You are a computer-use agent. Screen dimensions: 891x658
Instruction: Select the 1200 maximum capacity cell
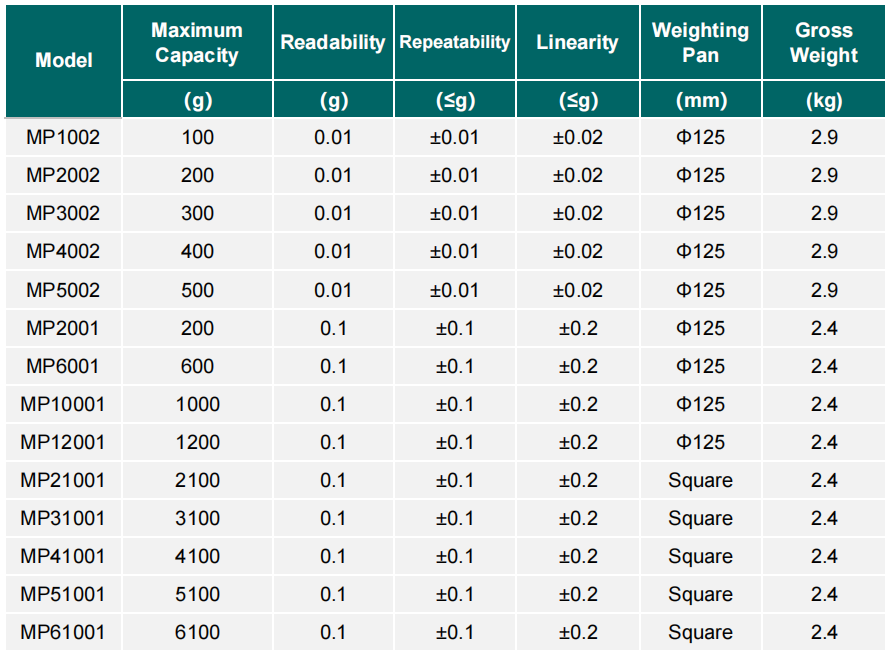click(x=197, y=442)
